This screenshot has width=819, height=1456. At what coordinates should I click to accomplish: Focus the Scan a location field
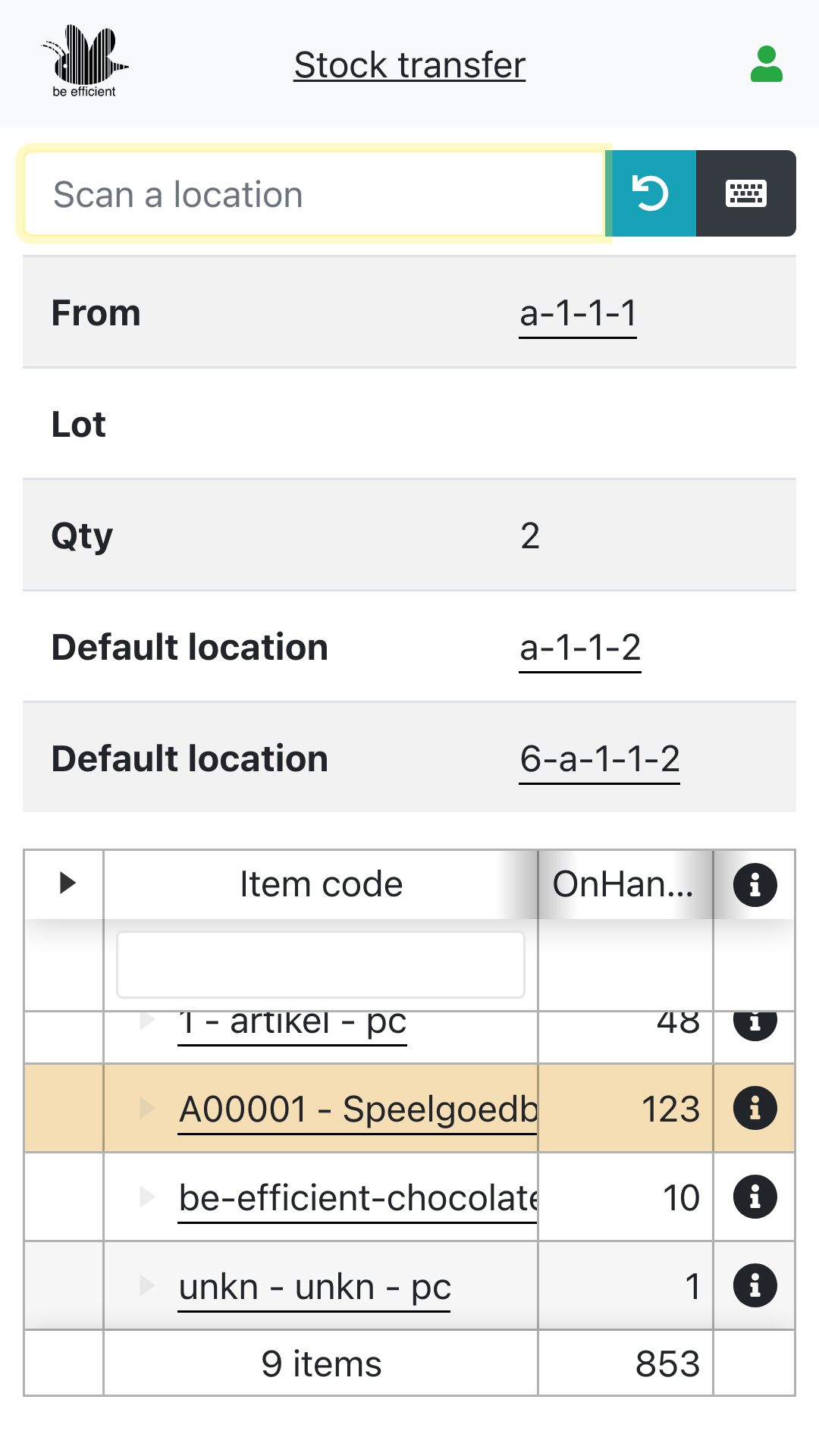315,194
